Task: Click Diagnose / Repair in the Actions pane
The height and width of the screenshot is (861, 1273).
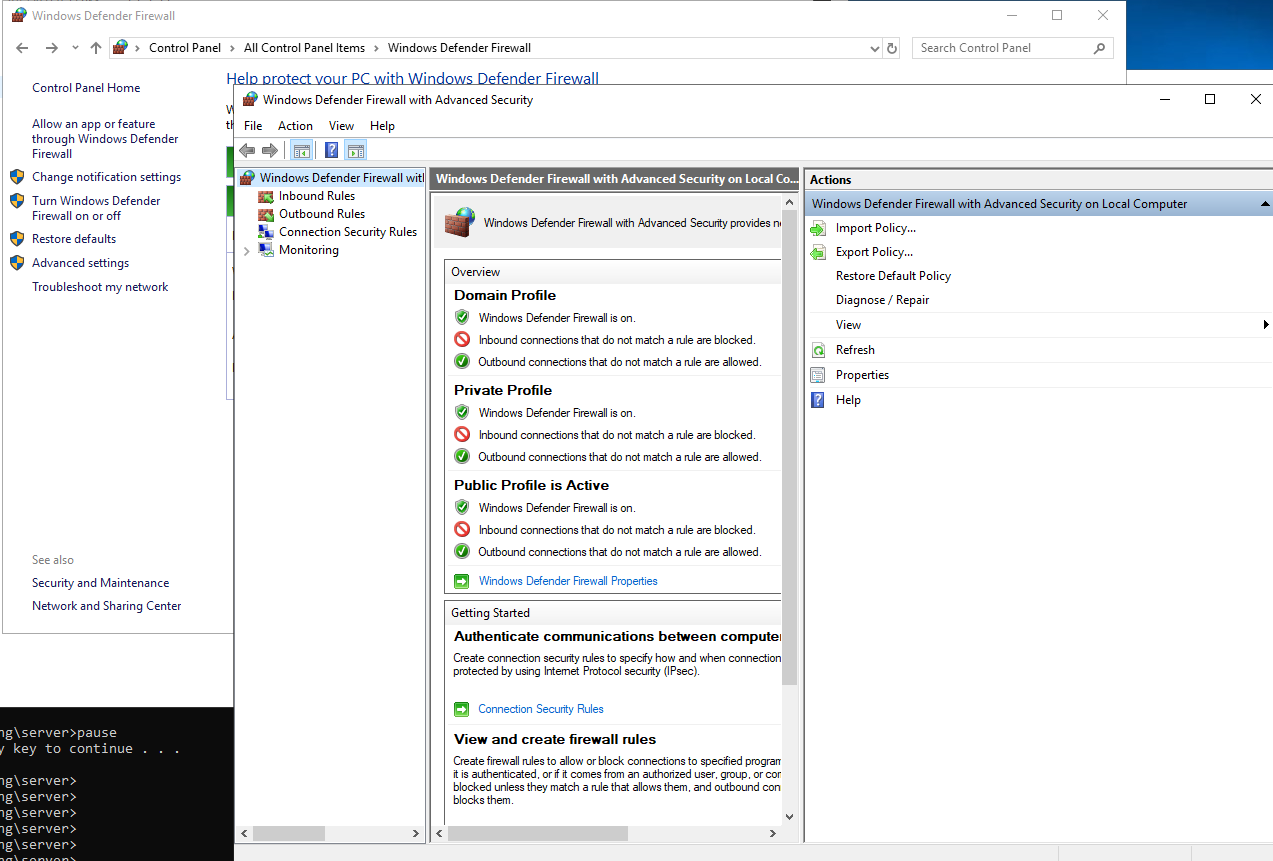Action: click(x=882, y=300)
